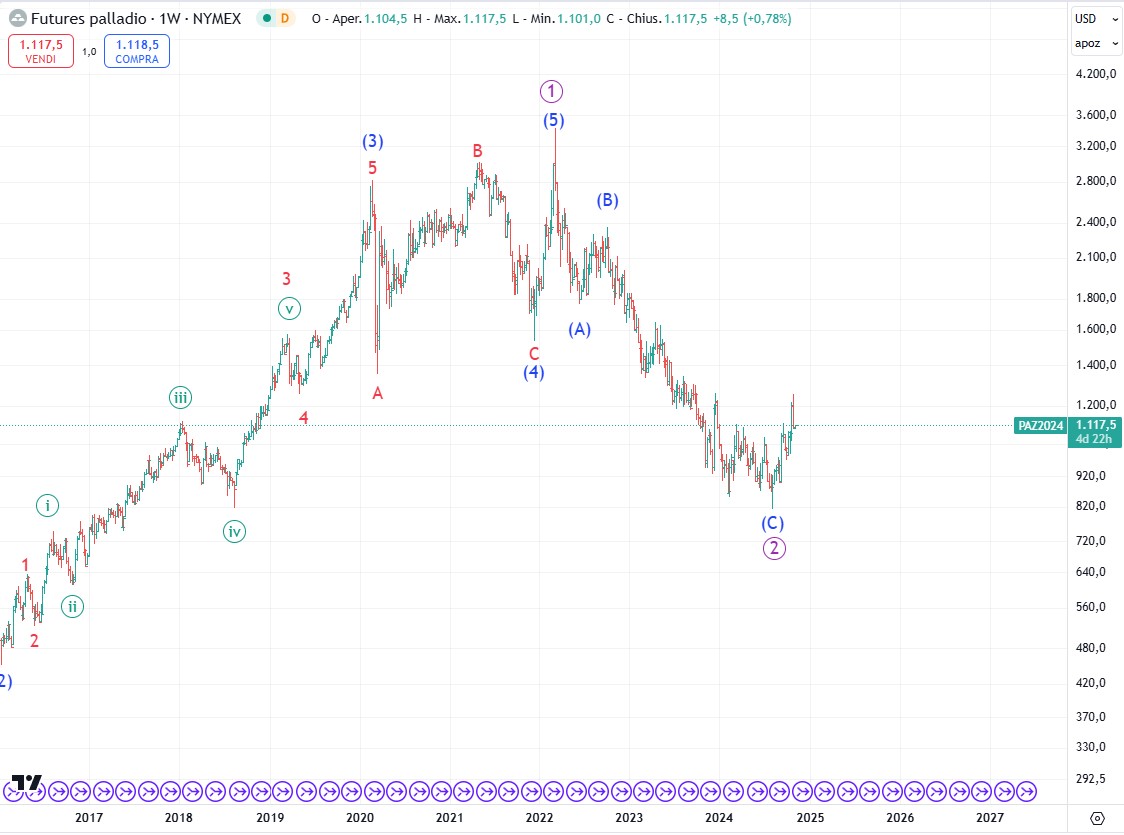Select the red B wave label
Screen dimensions: 1124x835
pos(477,151)
